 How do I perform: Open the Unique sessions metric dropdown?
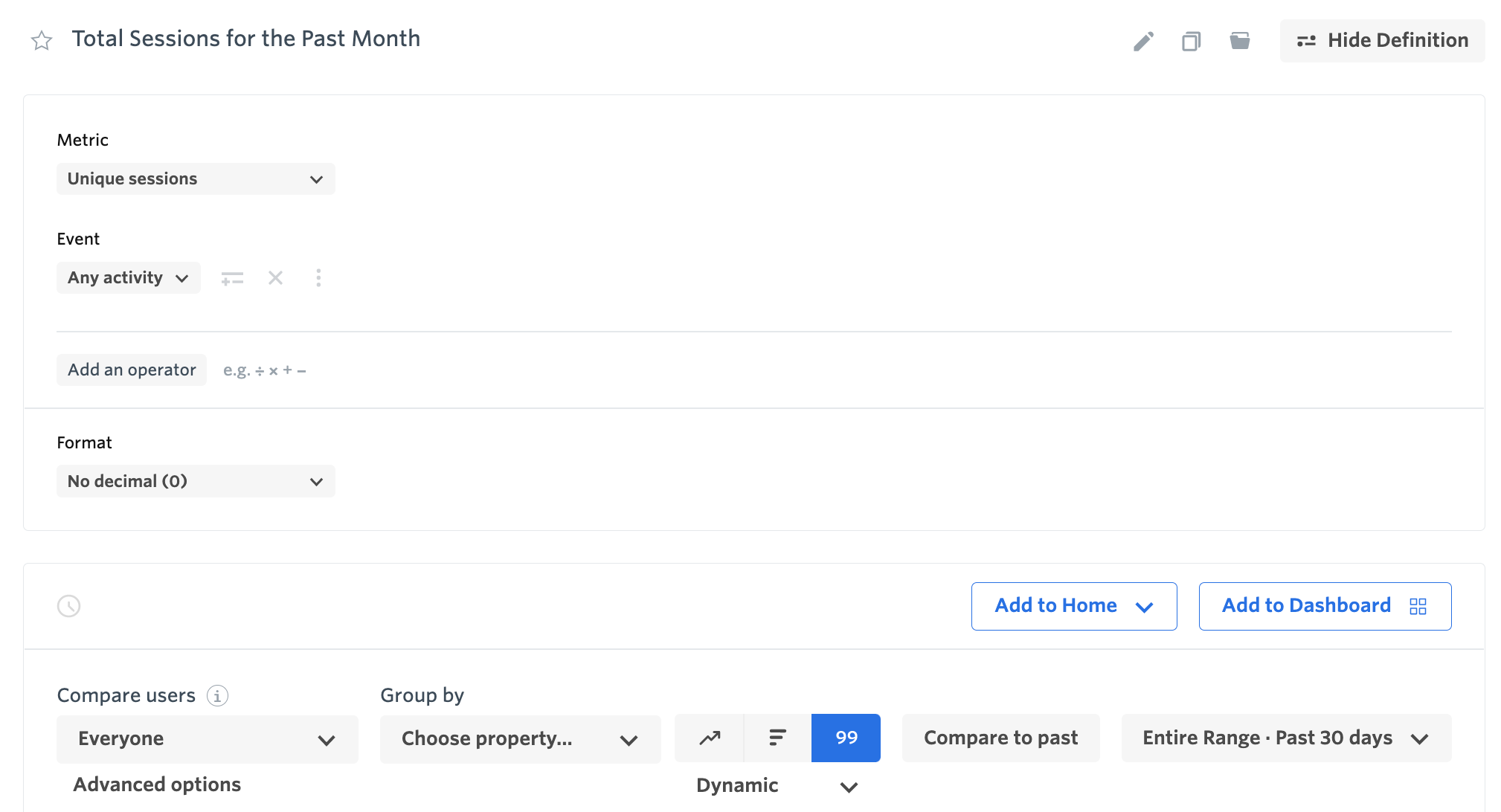coord(196,179)
